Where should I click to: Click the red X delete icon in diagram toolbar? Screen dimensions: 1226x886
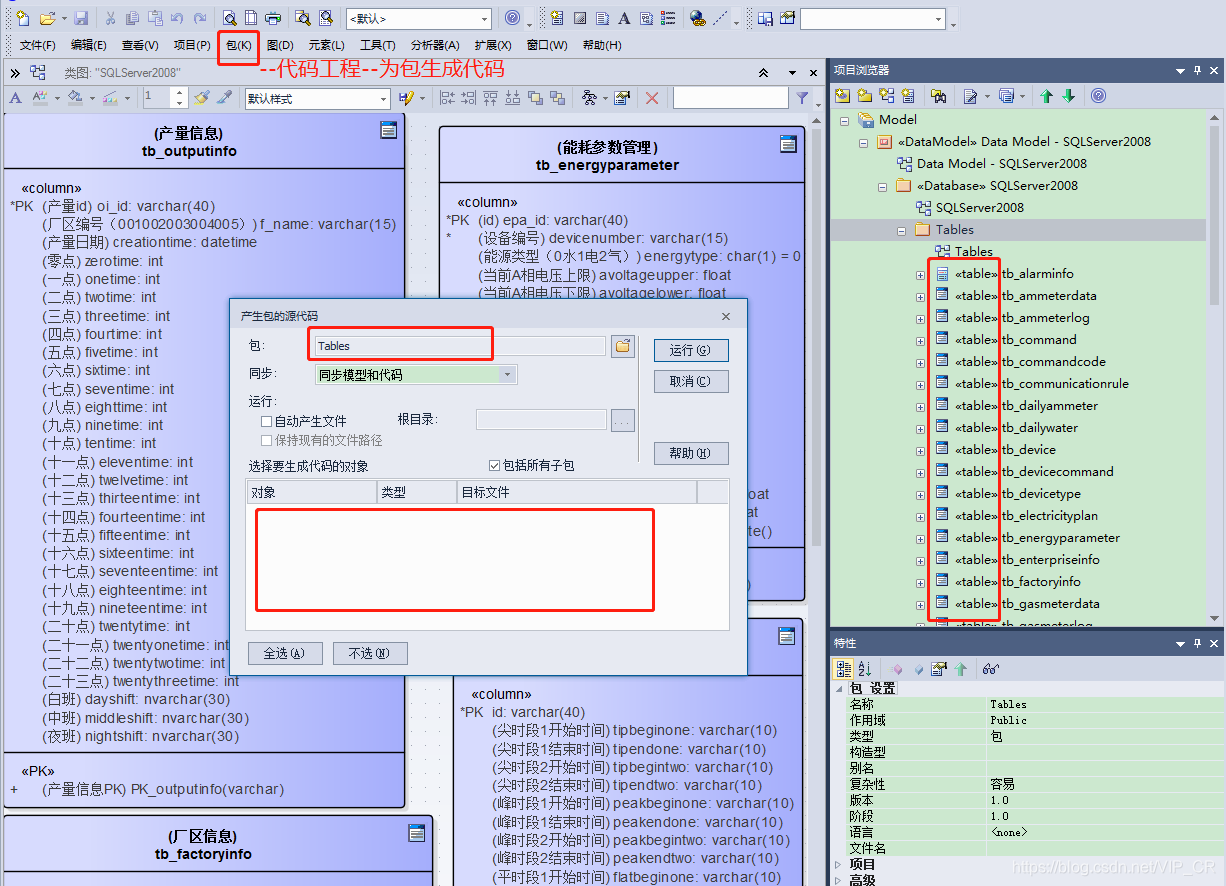pyautogui.click(x=652, y=98)
